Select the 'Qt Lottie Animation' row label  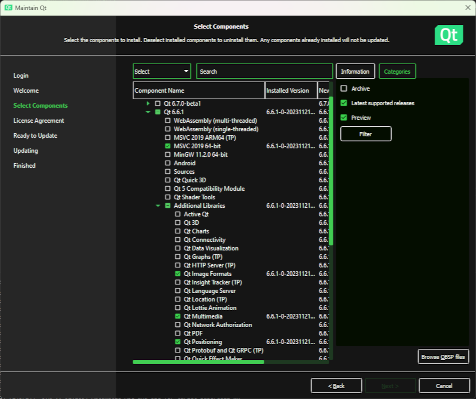(210, 308)
